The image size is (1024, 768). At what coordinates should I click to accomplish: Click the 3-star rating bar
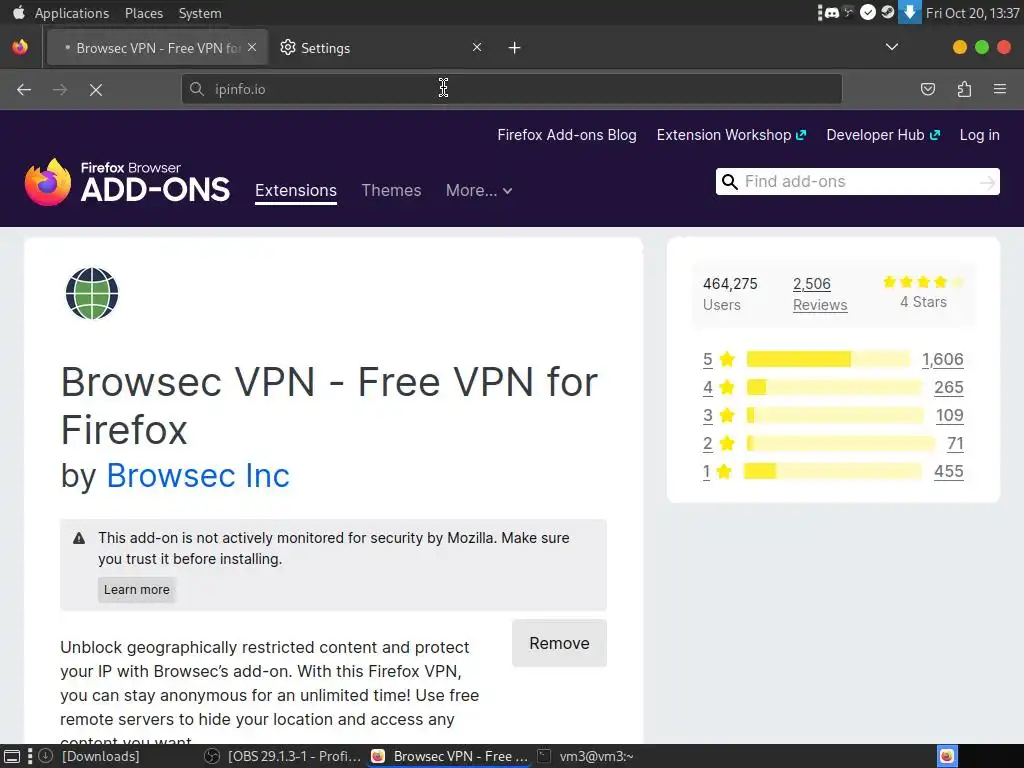click(835, 415)
